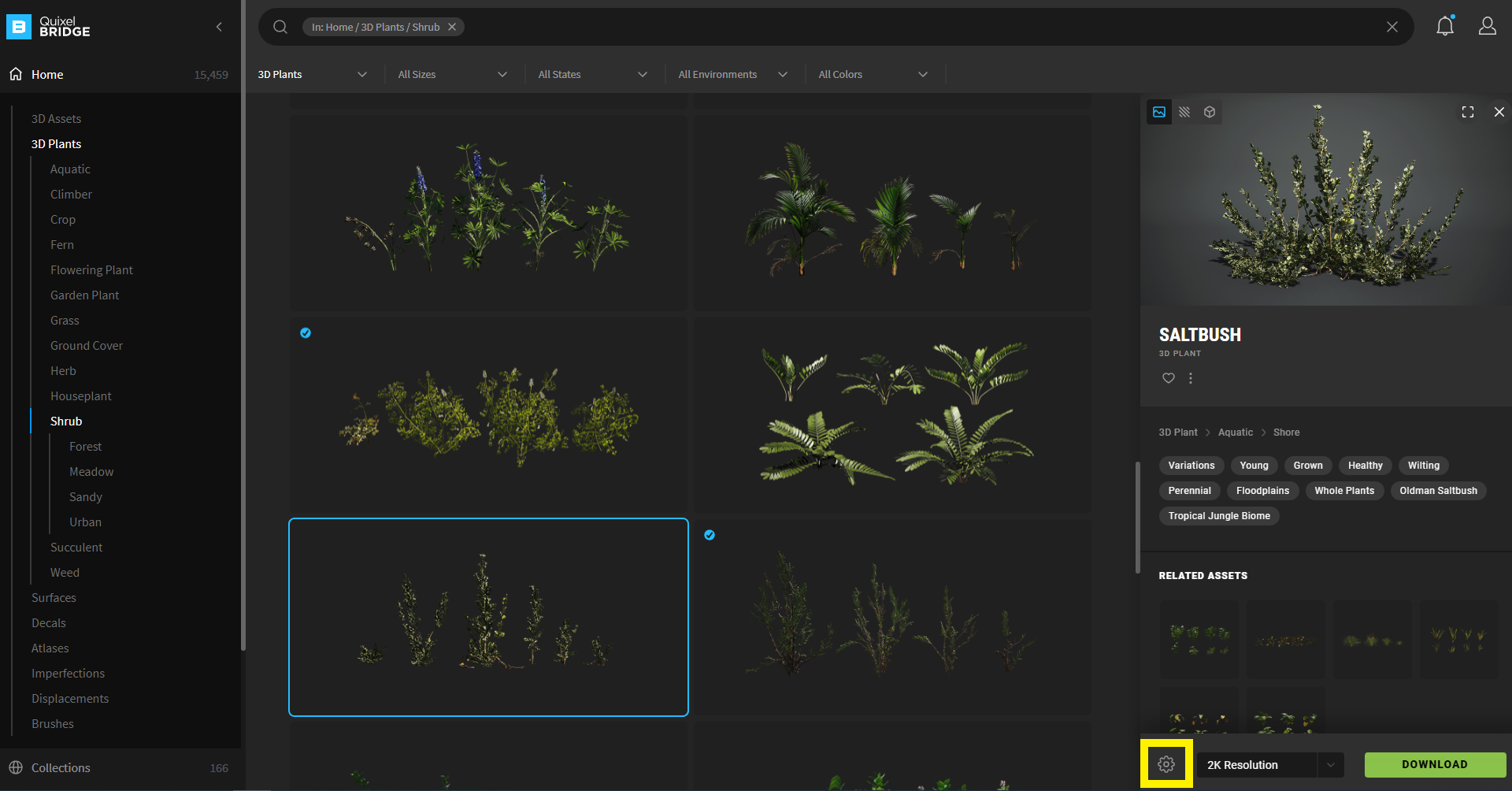
Task: Follow the Aquatic breadcrumb link in the details panel
Action: tap(1235, 433)
